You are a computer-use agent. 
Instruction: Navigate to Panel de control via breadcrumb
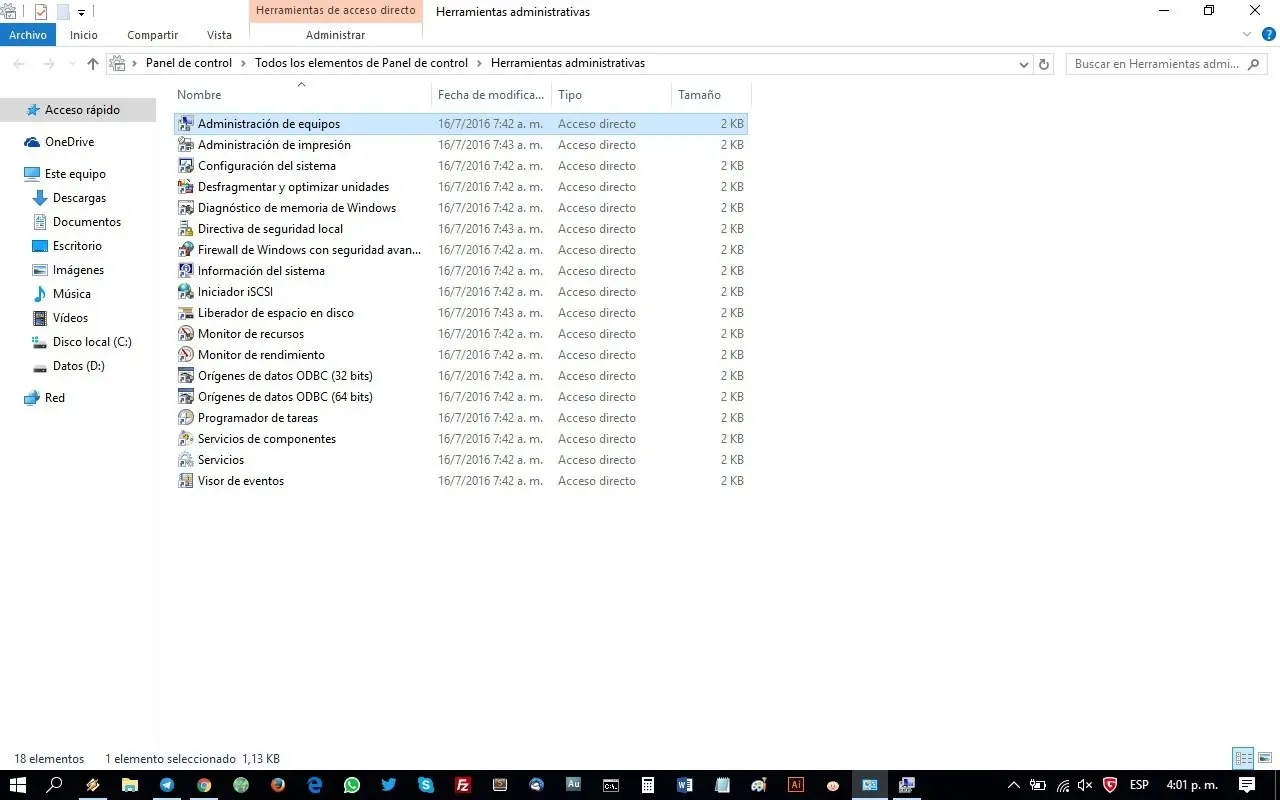[188, 62]
